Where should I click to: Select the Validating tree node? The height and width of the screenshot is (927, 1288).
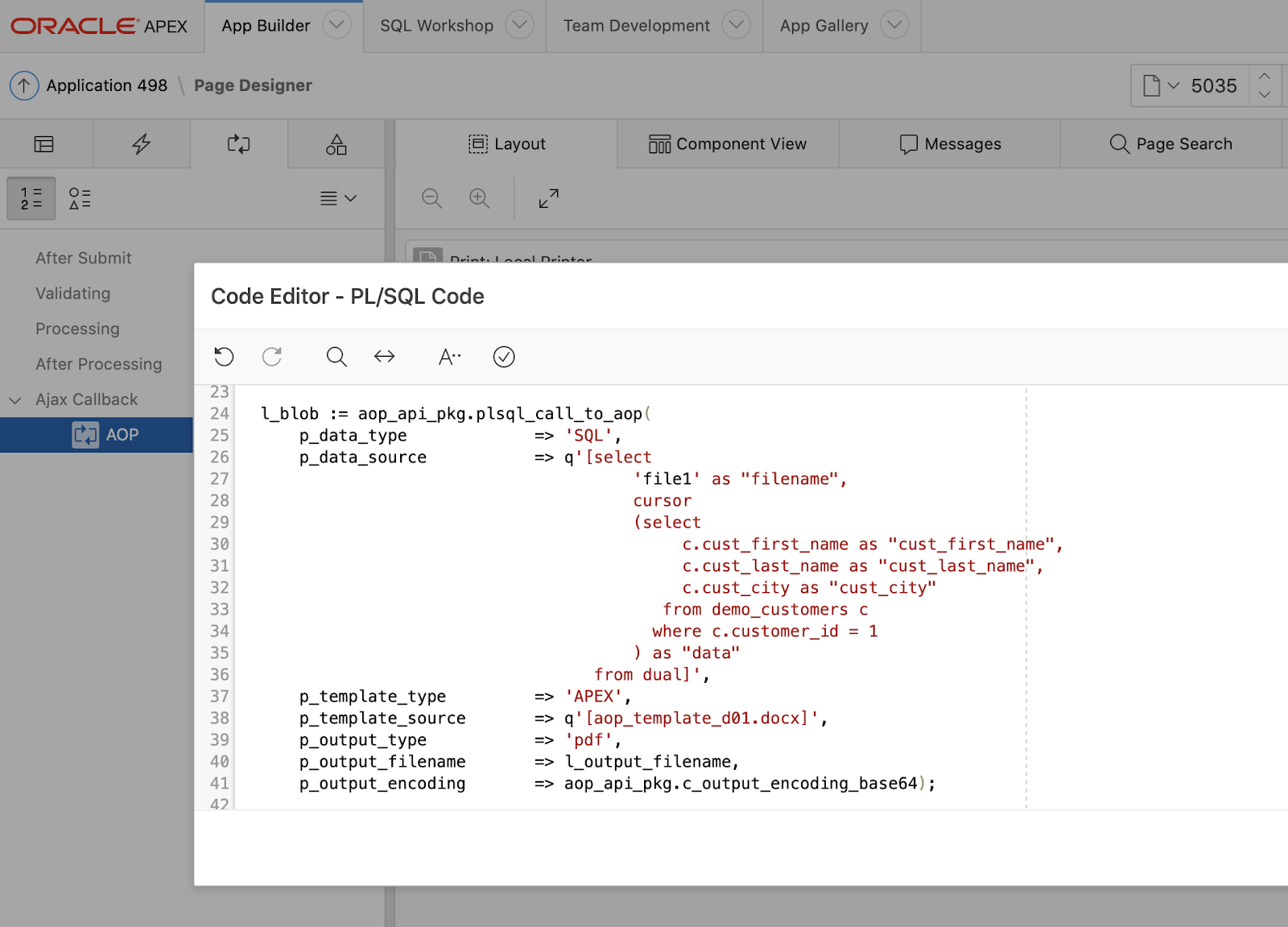click(x=73, y=293)
